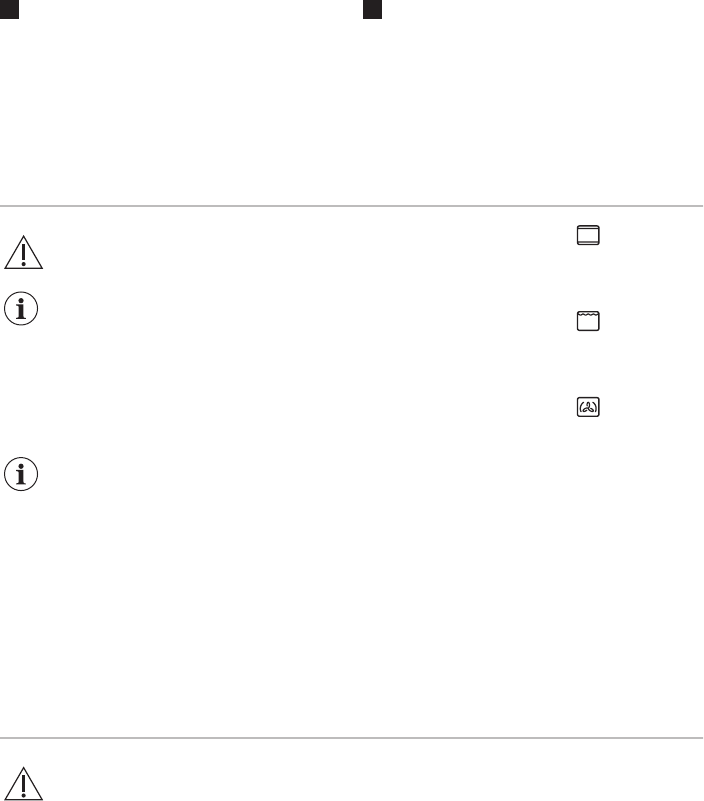Viewport: 704px width, 801px height.
Task: Click the info symbol below the first warning
Action: pos(21,309)
